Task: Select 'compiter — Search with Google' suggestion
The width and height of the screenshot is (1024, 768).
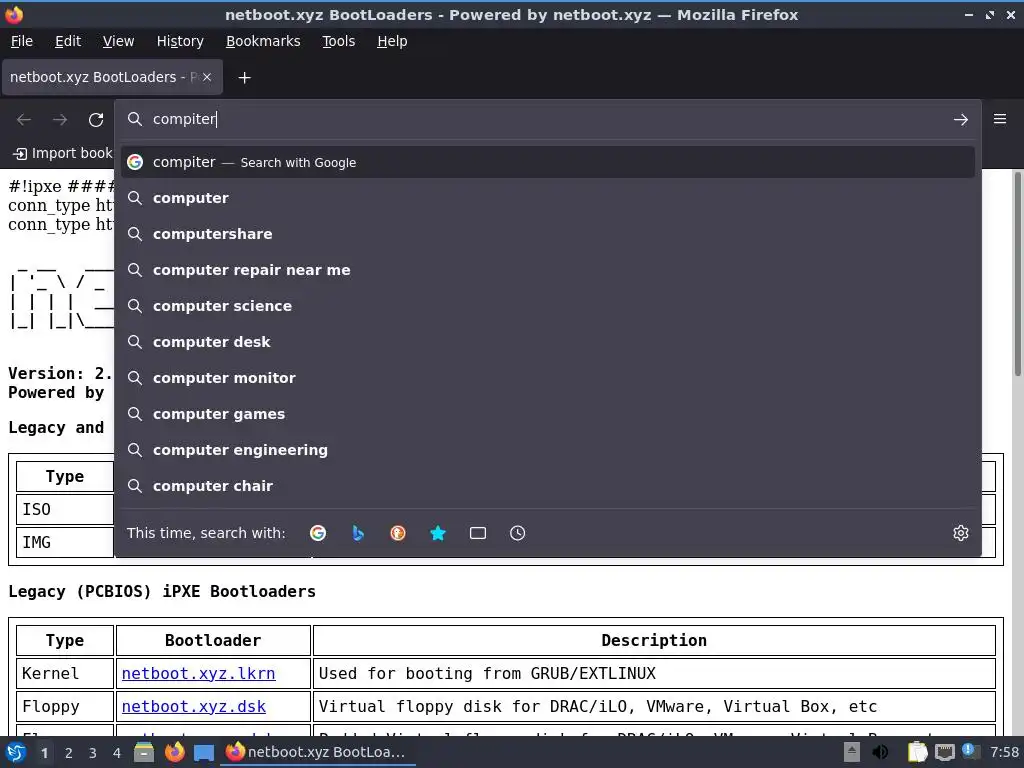Action: (x=547, y=162)
